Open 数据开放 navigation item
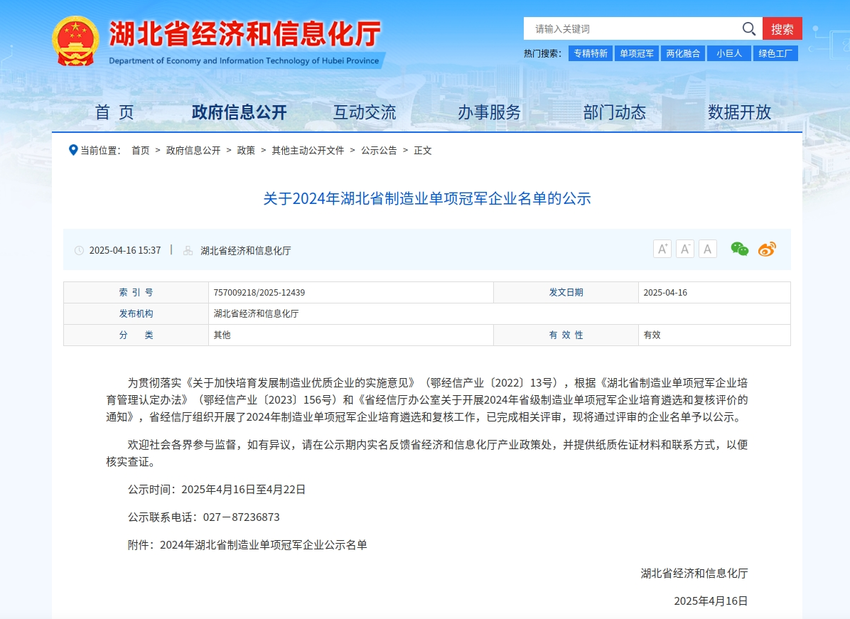 tap(739, 112)
